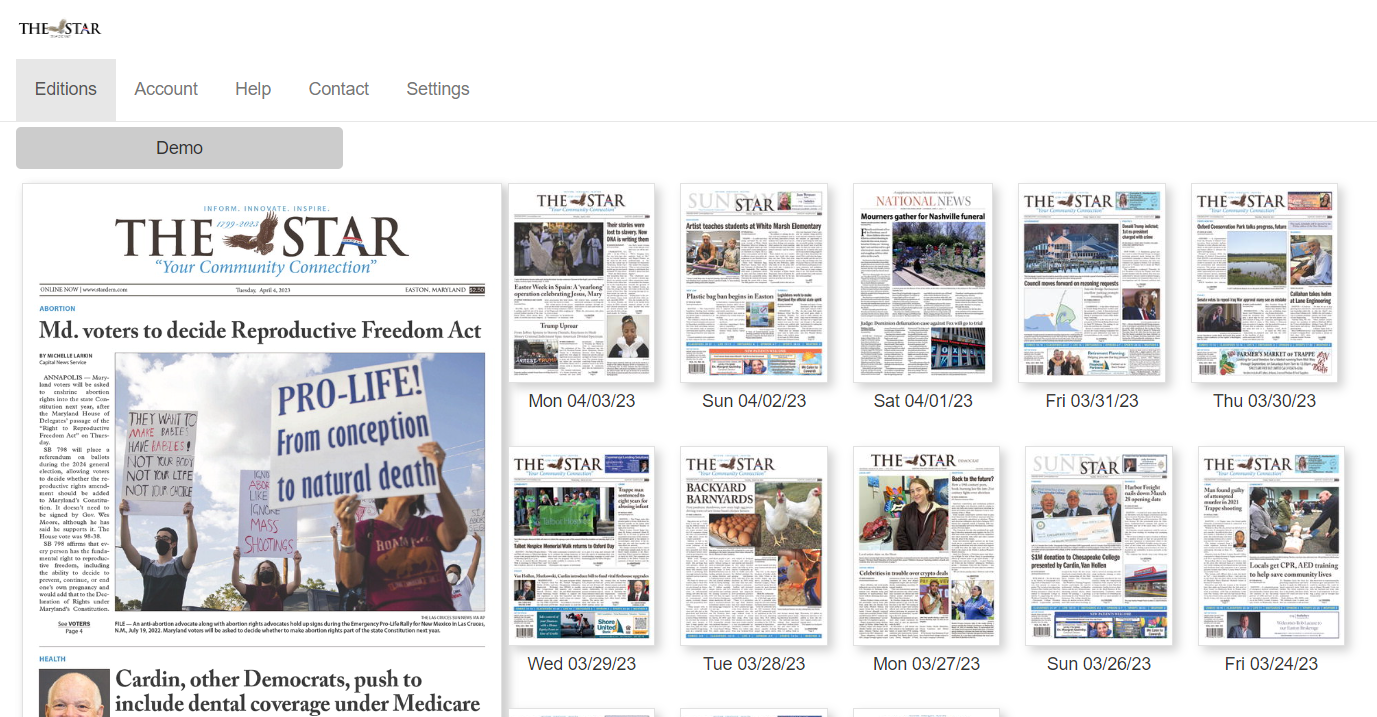
Task: Open the Thu 03/30/23 edition thumbnail
Action: (1264, 283)
